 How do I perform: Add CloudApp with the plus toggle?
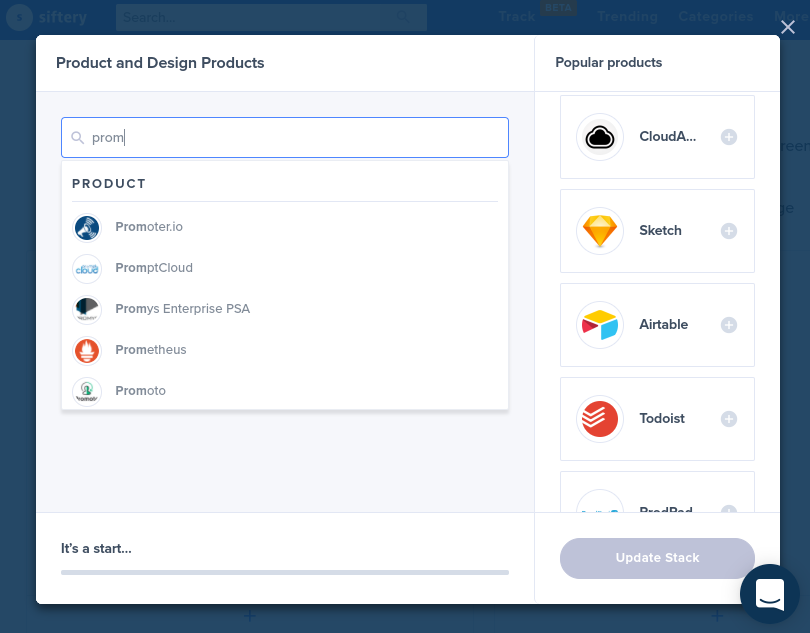click(729, 137)
